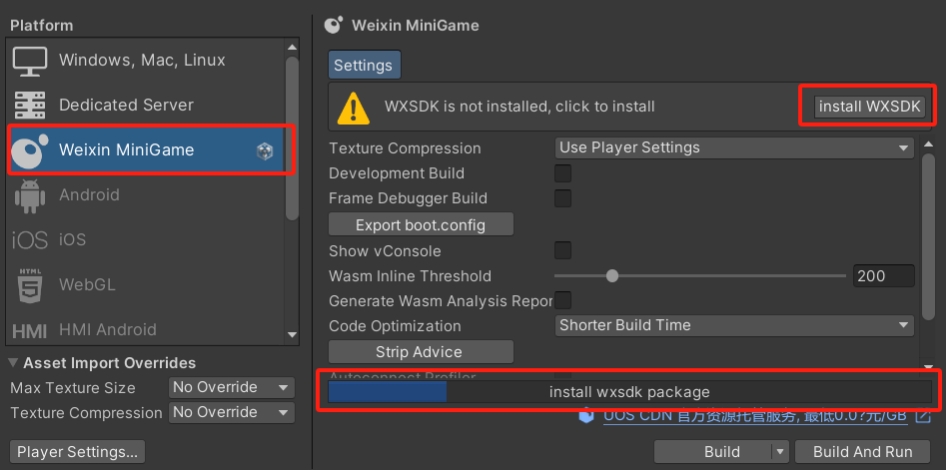Click the Weixin MiniGame platform icon
The image size is (946, 470).
30,150
